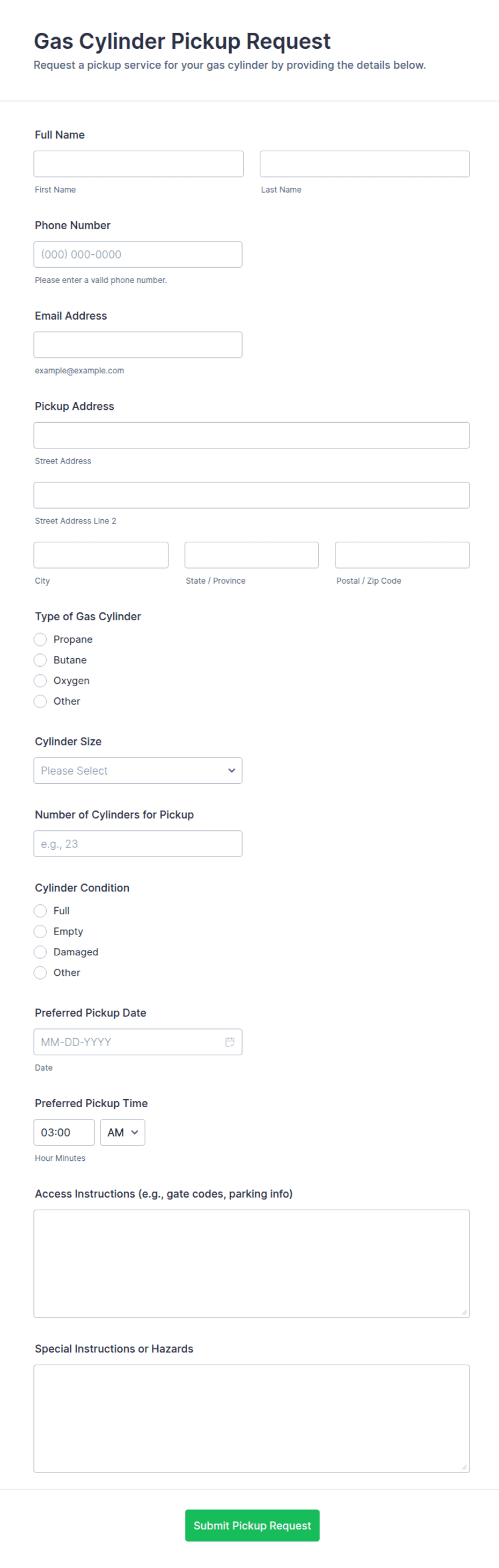Choose Full cylinder condition
Image resolution: width=499 pixels, height=1568 pixels.
40,911
